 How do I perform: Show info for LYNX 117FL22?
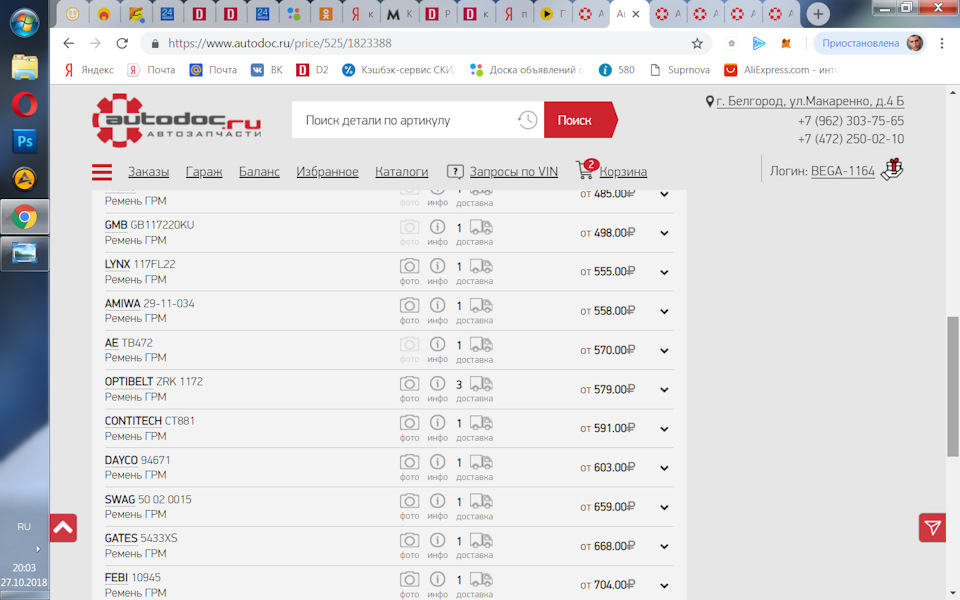point(437,266)
